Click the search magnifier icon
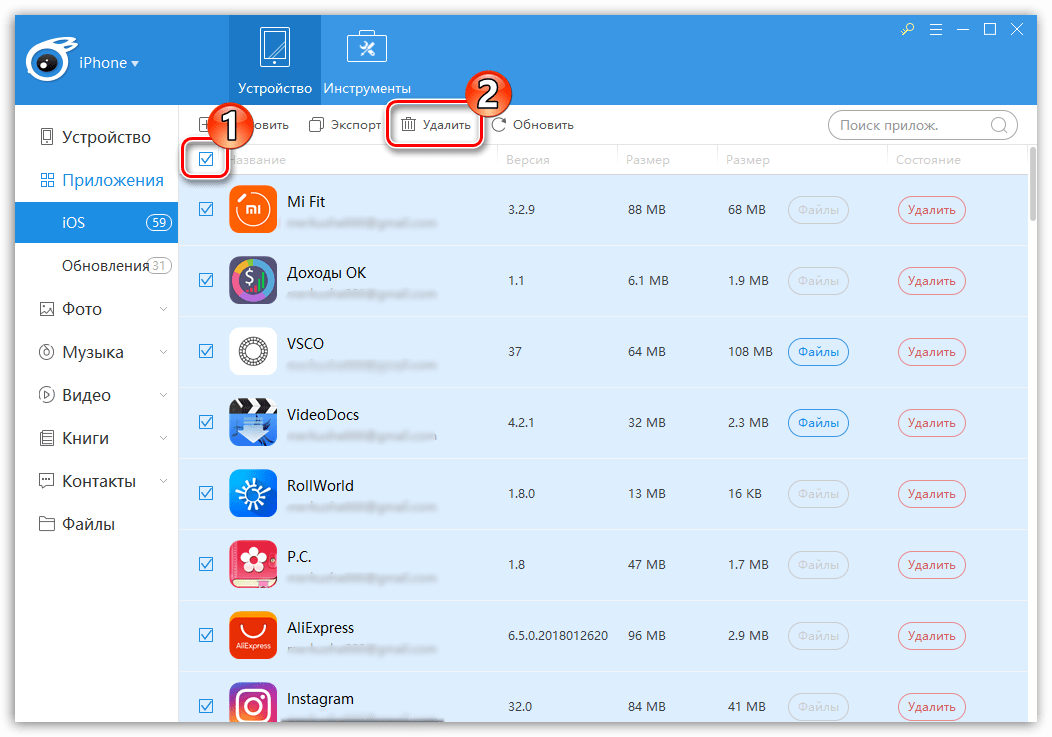Viewport: 1052px width, 737px height. pyautogui.click(x=999, y=126)
